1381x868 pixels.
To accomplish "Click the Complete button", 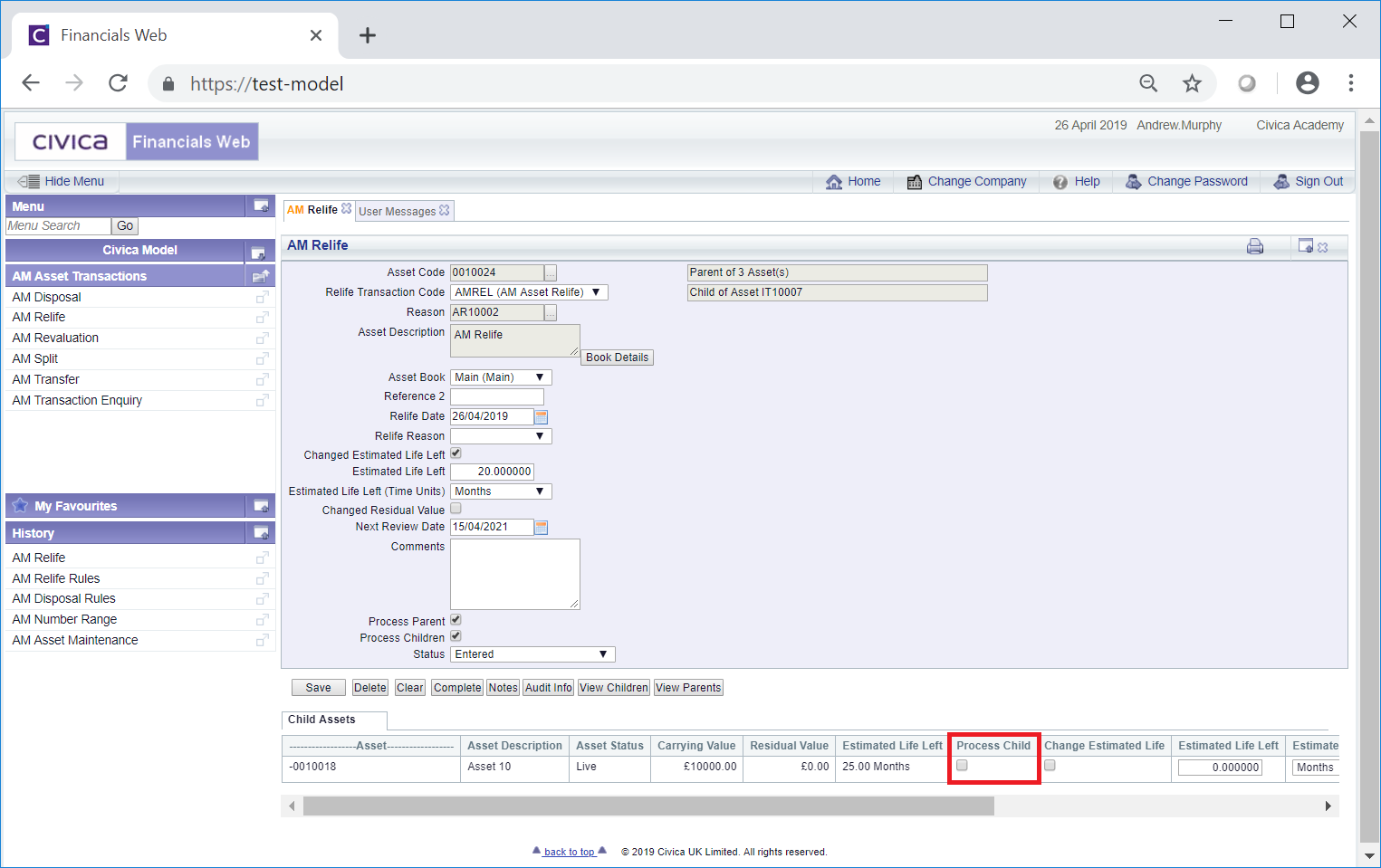I will [457, 688].
